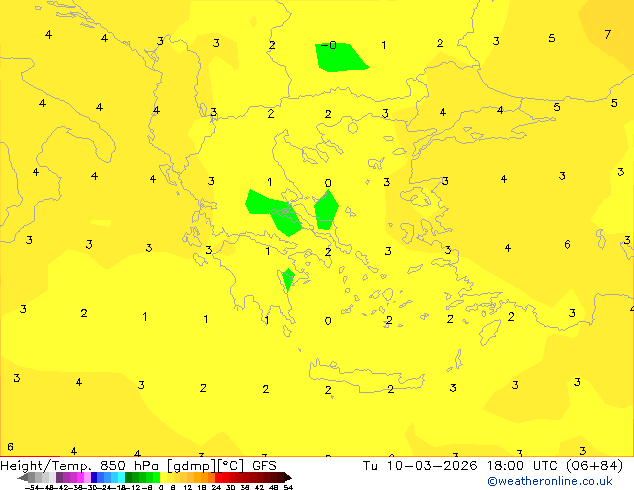Screen dimensions: 634x490
Task: Click the 'Height/Temp. 850 hPa' chart title
Action: coord(80,466)
